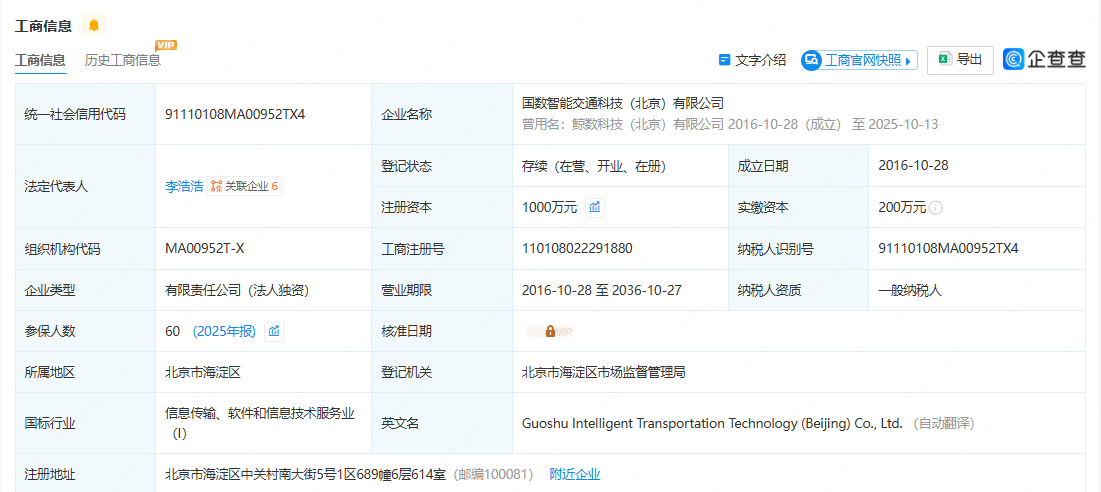
Task: Click the 法定代表人 label cell
Action: click(x=85, y=186)
